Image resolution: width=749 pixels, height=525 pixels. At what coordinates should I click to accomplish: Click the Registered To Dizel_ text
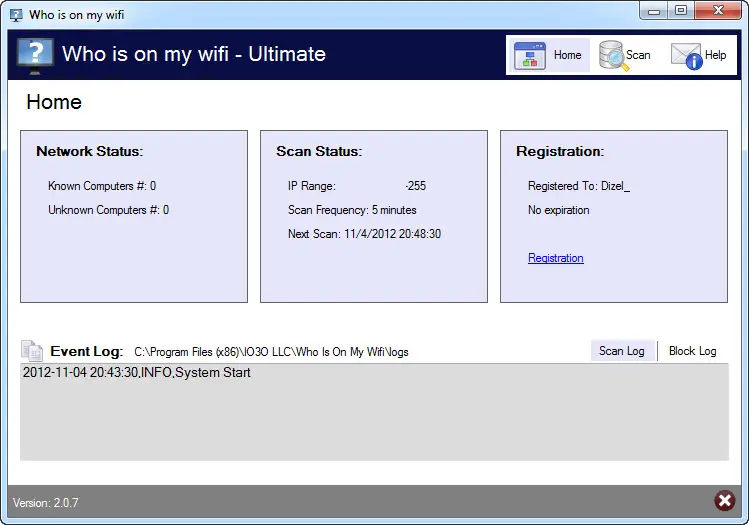click(x=579, y=186)
